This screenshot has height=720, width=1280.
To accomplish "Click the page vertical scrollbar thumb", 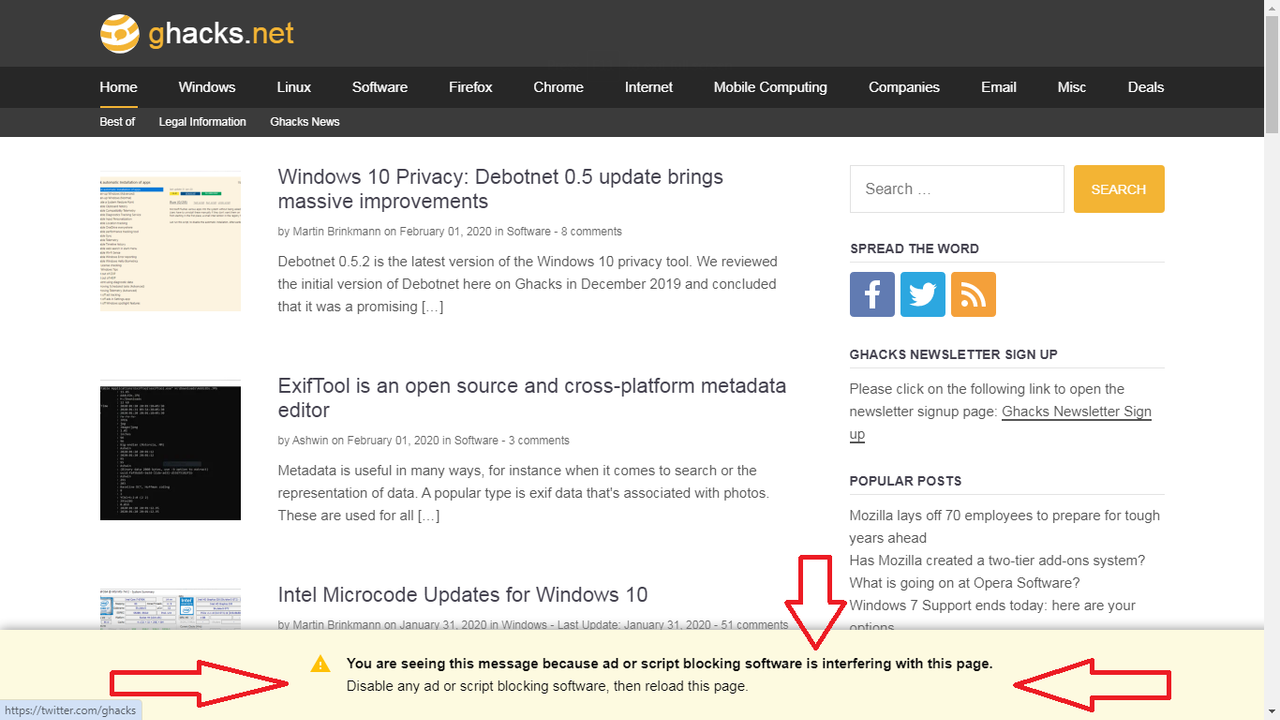I will [x=1271, y=76].
